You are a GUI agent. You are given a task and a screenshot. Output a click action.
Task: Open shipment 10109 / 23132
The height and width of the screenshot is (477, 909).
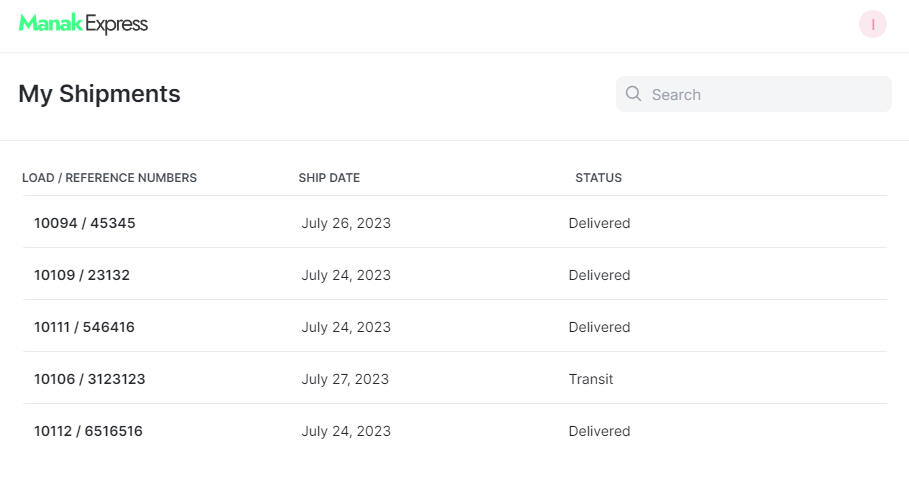pos(82,275)
